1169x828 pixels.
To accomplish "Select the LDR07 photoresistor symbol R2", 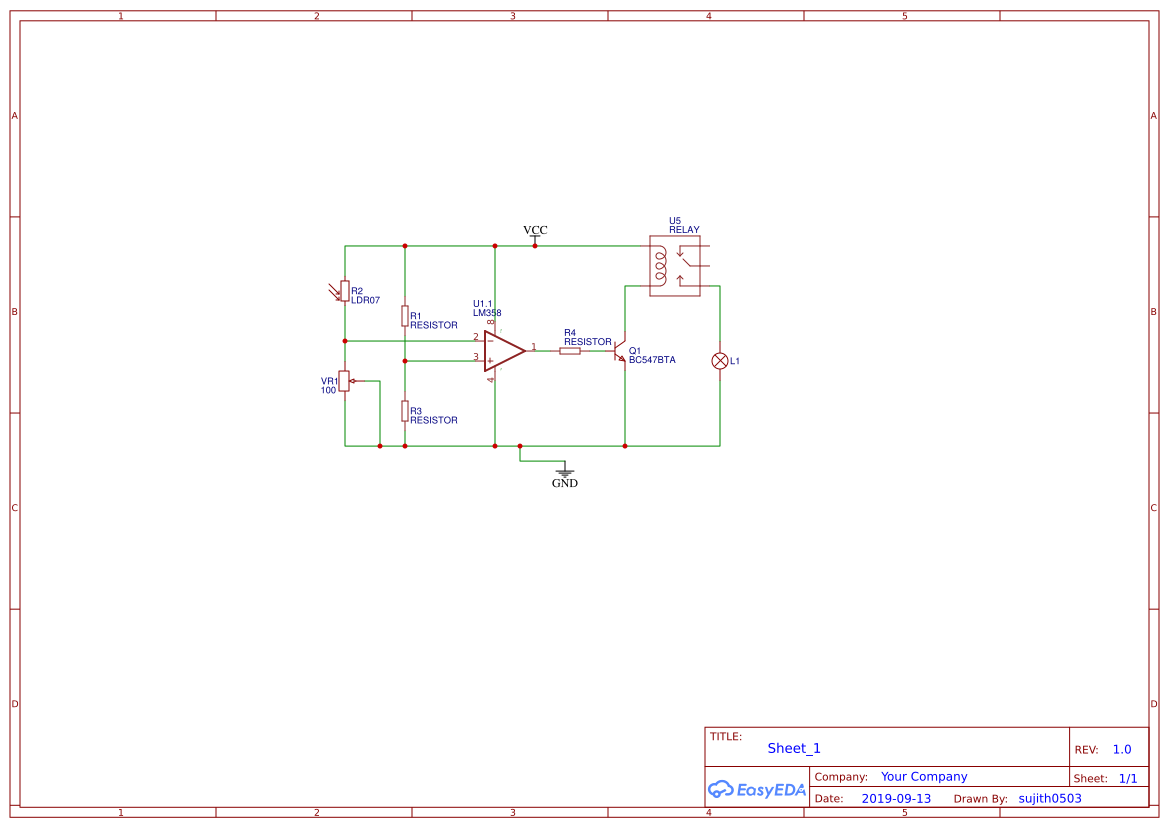I will pyautogui.click(x=345, y=293).
